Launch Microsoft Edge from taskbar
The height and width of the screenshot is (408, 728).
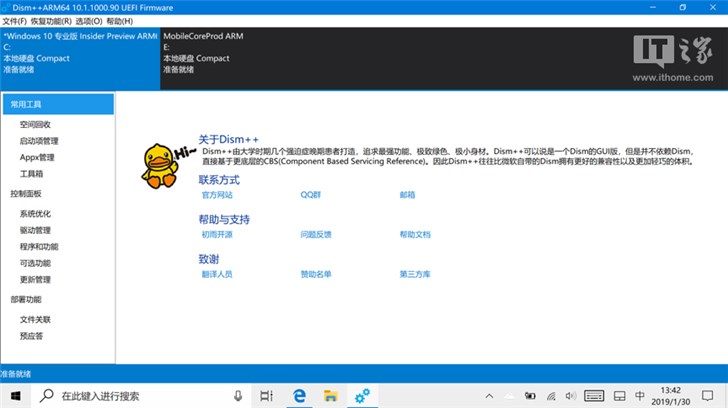(x=299, y=396)
